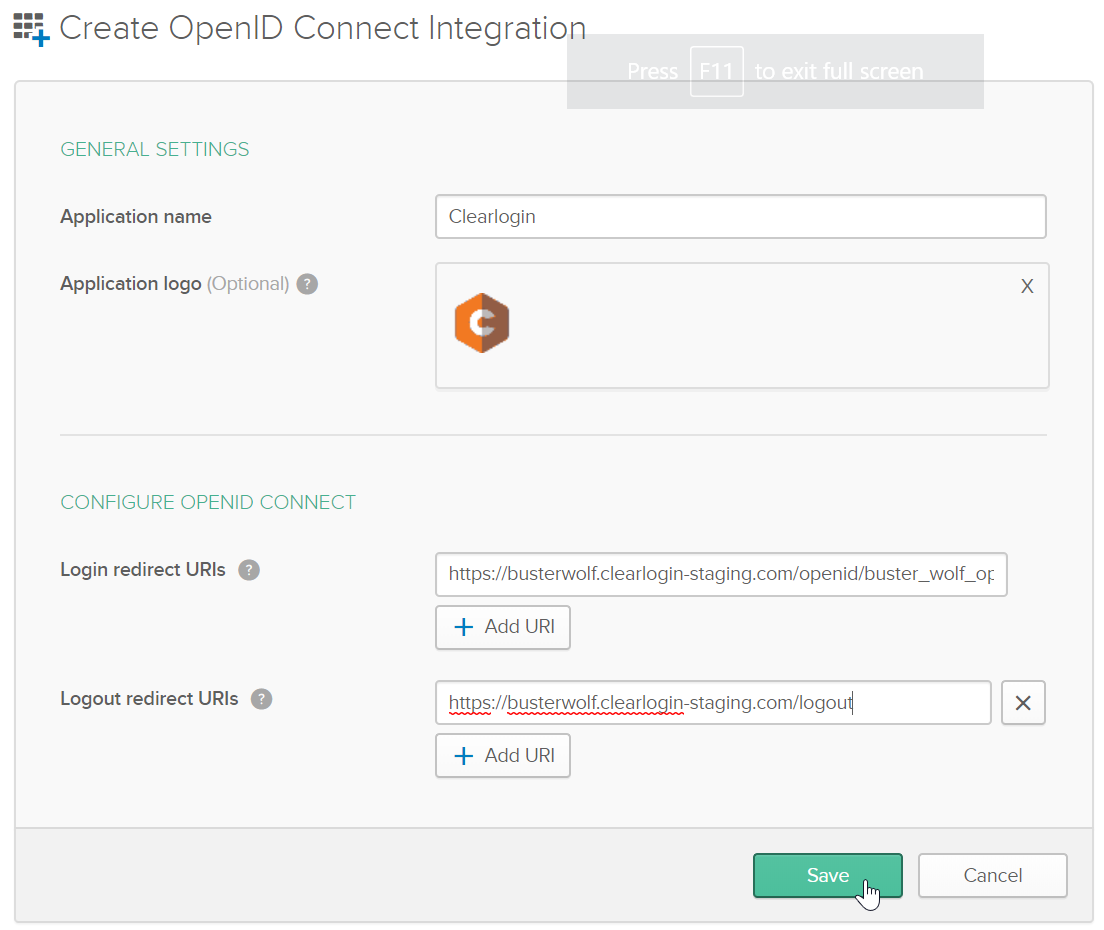Click into the Login redirect URI field
This screenshot has height=930, width=1104.
[720, 575]
